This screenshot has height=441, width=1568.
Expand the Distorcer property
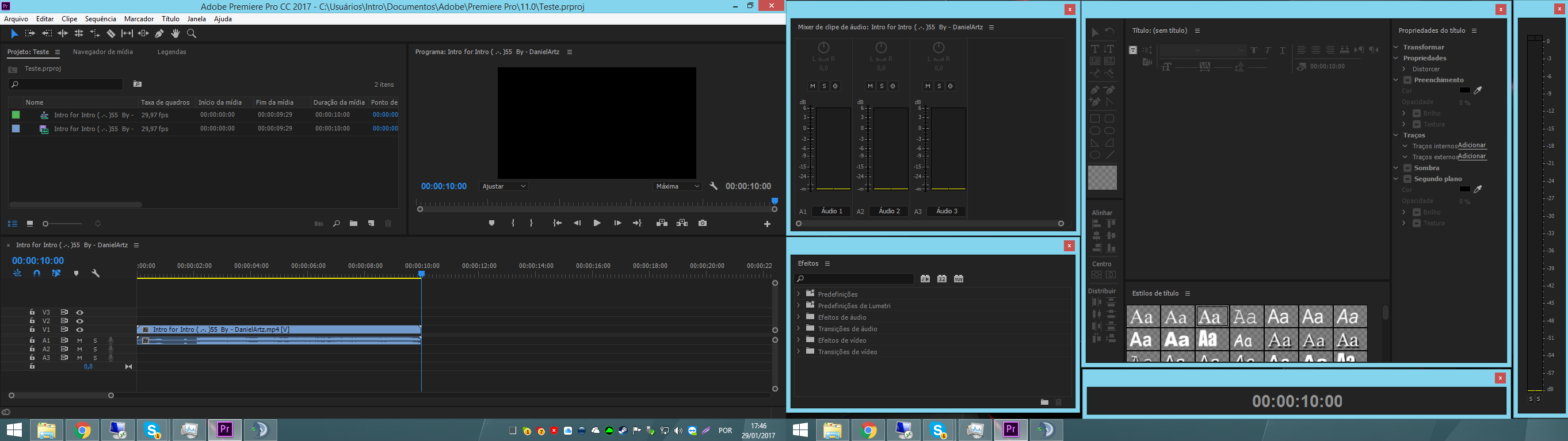point(1403,70)
